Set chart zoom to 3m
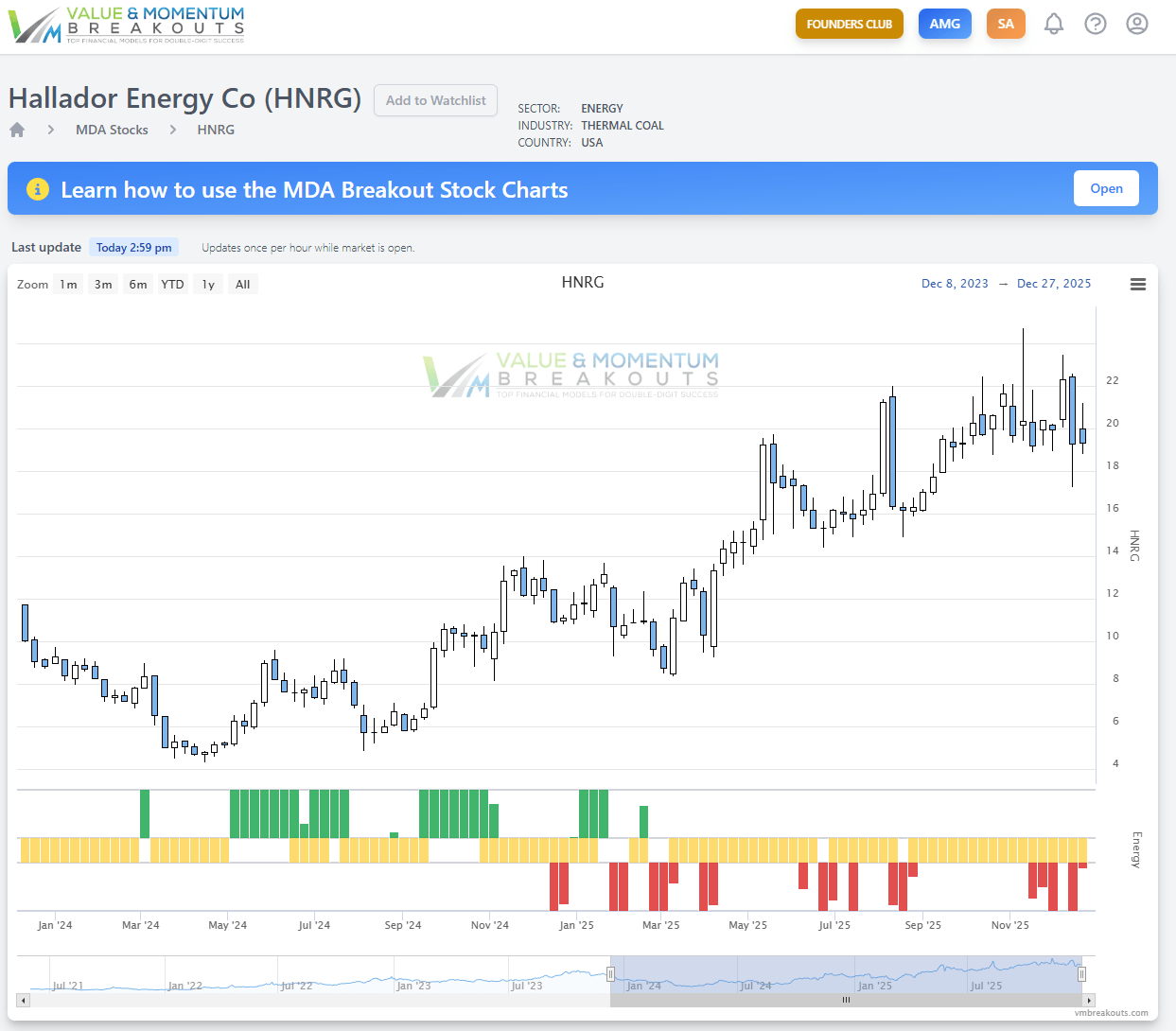Image resolution: width=1176 pixels, height=1031 pixels. pyautogui.click(x=103, y=284)
